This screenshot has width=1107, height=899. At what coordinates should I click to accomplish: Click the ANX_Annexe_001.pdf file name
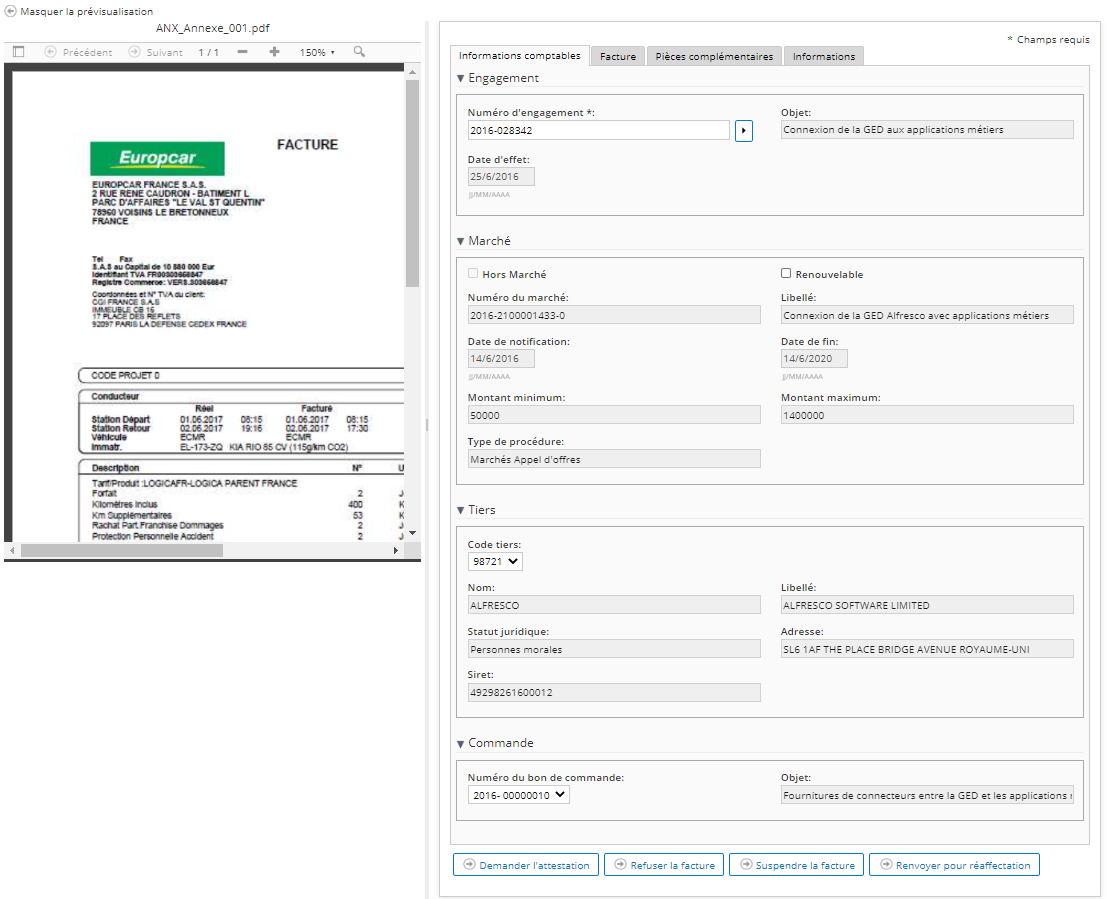213,28
